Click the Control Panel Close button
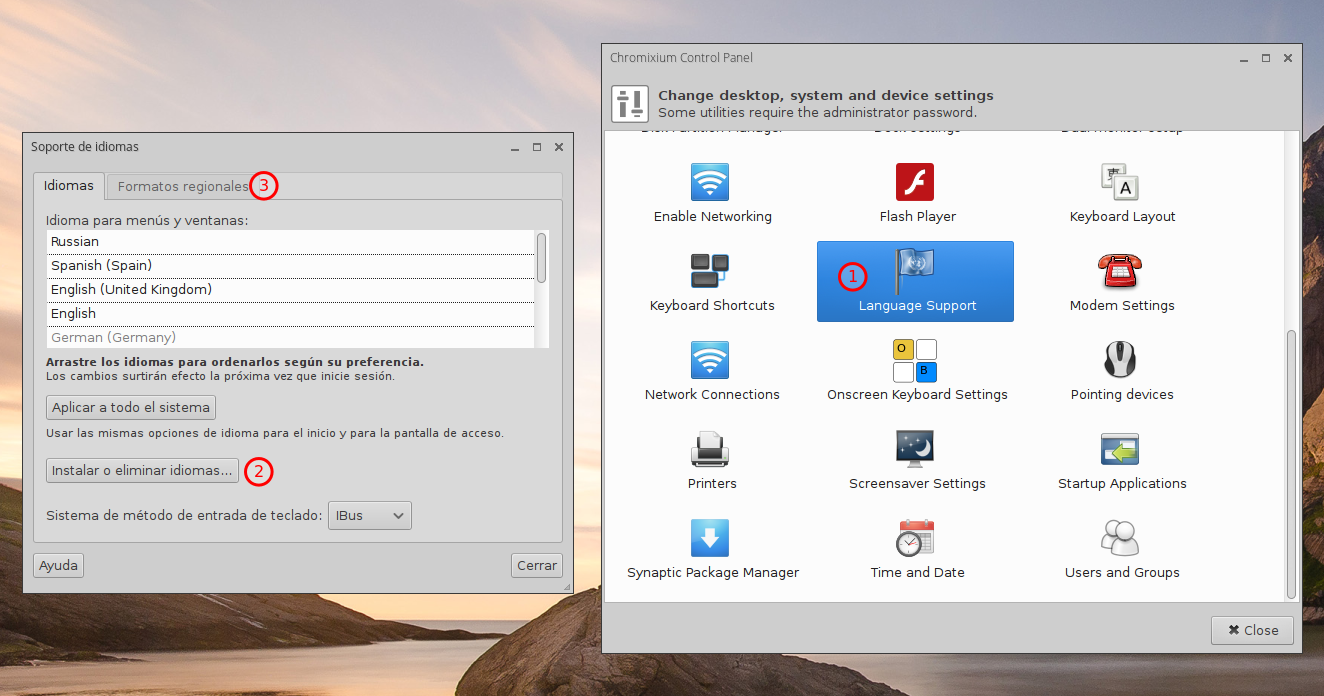The height and width of the screenshot is (696, 1324). (1252, 630)
